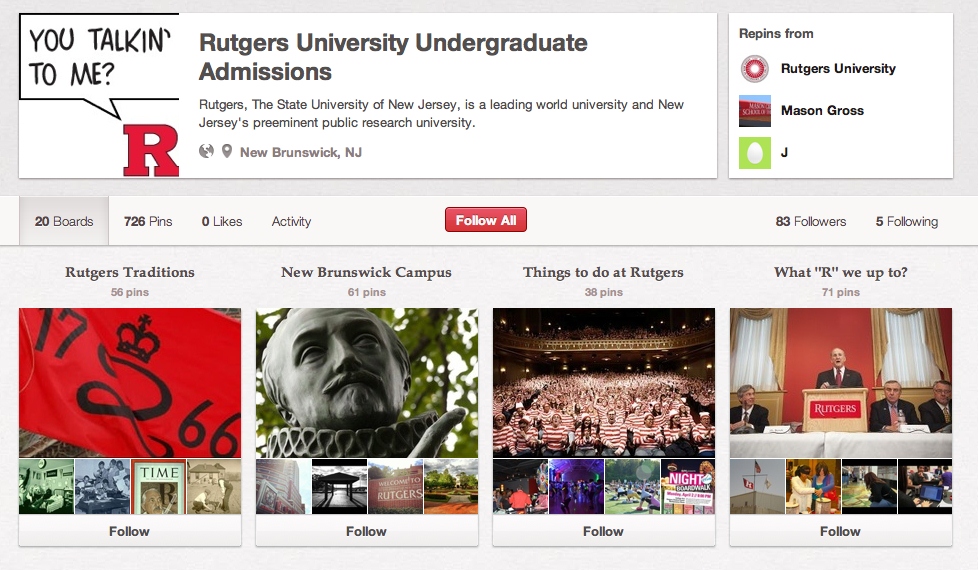Open Rutgers University repin source link
The width and height of the screenshot is (978, 570).
(838, 69)
